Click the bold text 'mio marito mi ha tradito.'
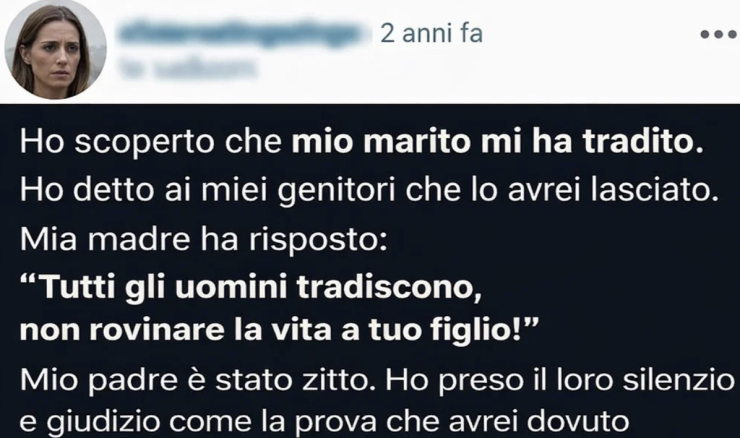The image size is (740, 438). click(497, 141)
